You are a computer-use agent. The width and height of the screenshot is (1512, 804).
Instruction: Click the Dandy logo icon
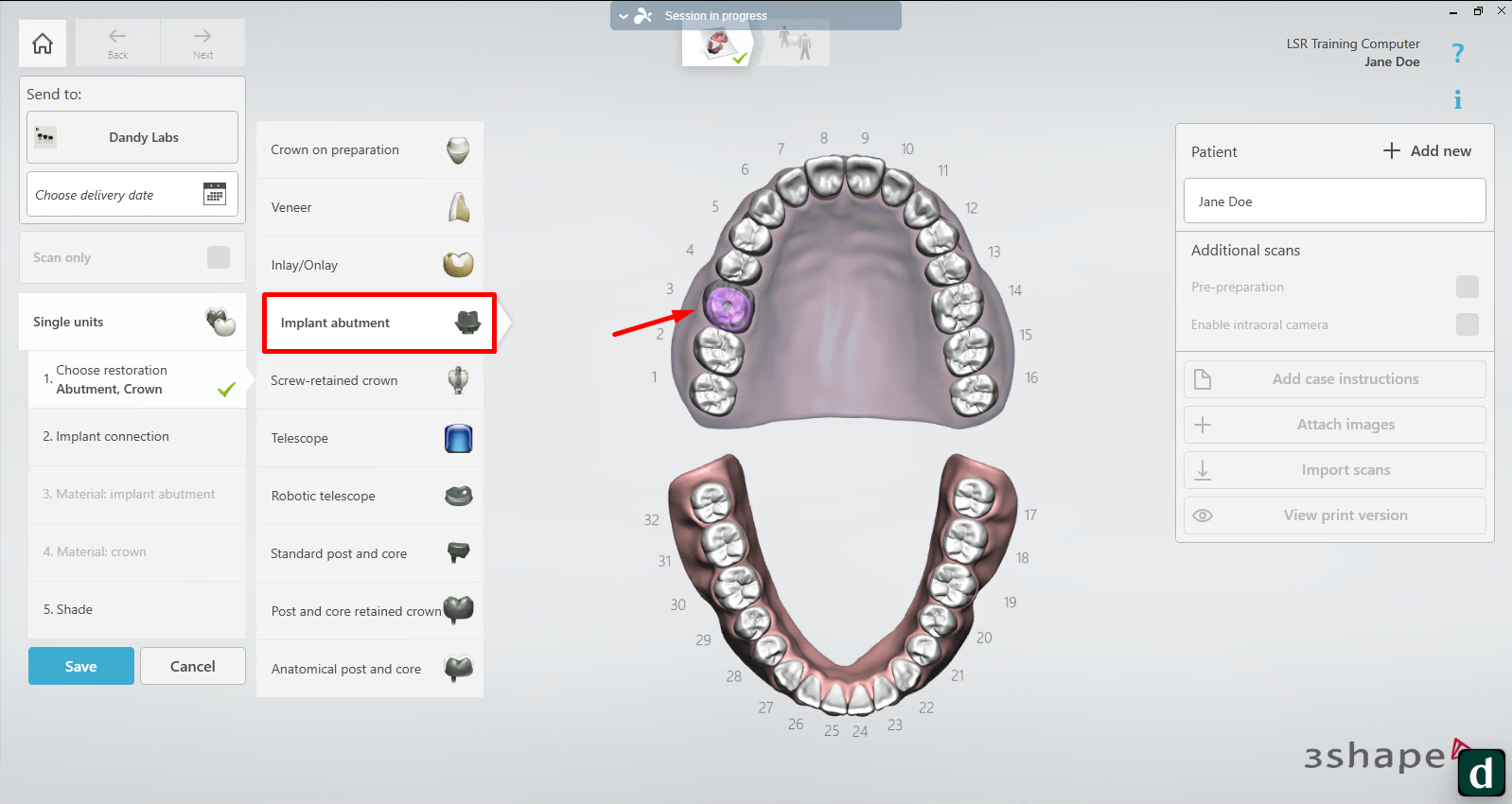click(x=1481, y=773)
